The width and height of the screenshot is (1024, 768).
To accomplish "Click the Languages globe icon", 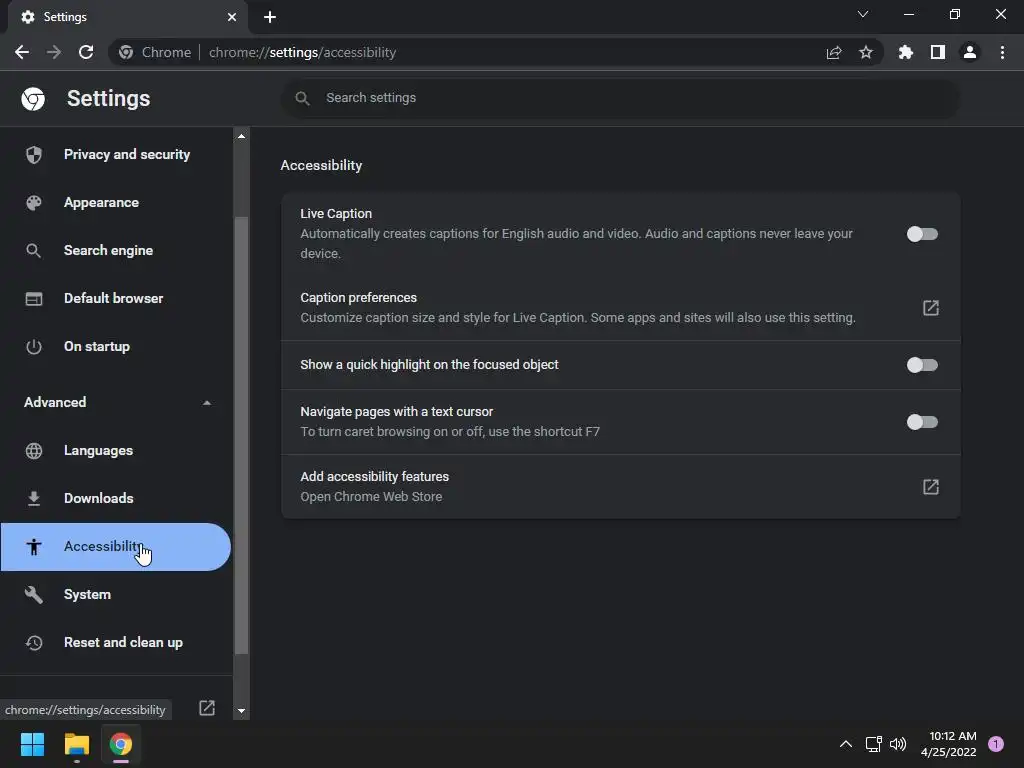I will tap(33, 451).
